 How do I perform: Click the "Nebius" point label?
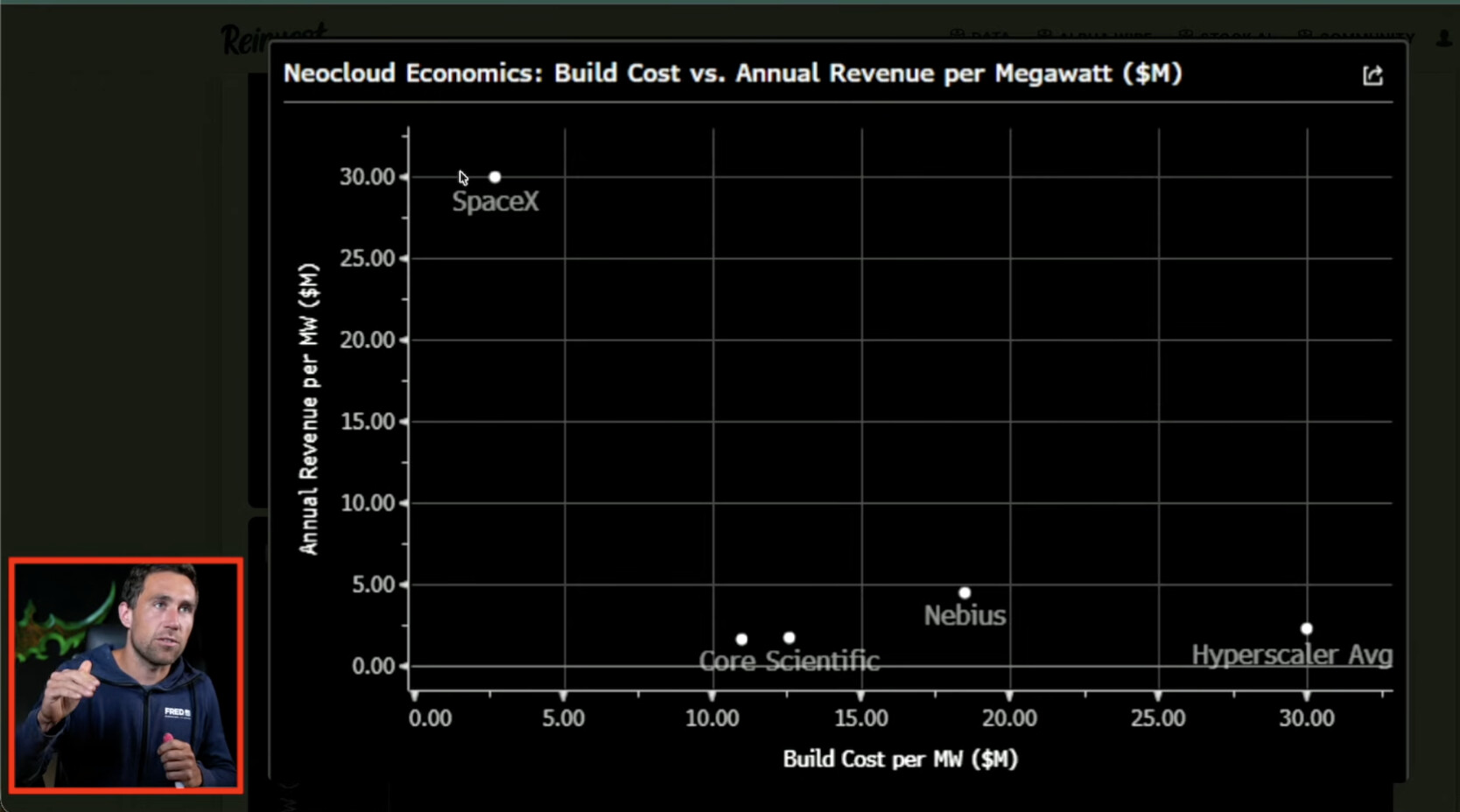click(965, 615)
